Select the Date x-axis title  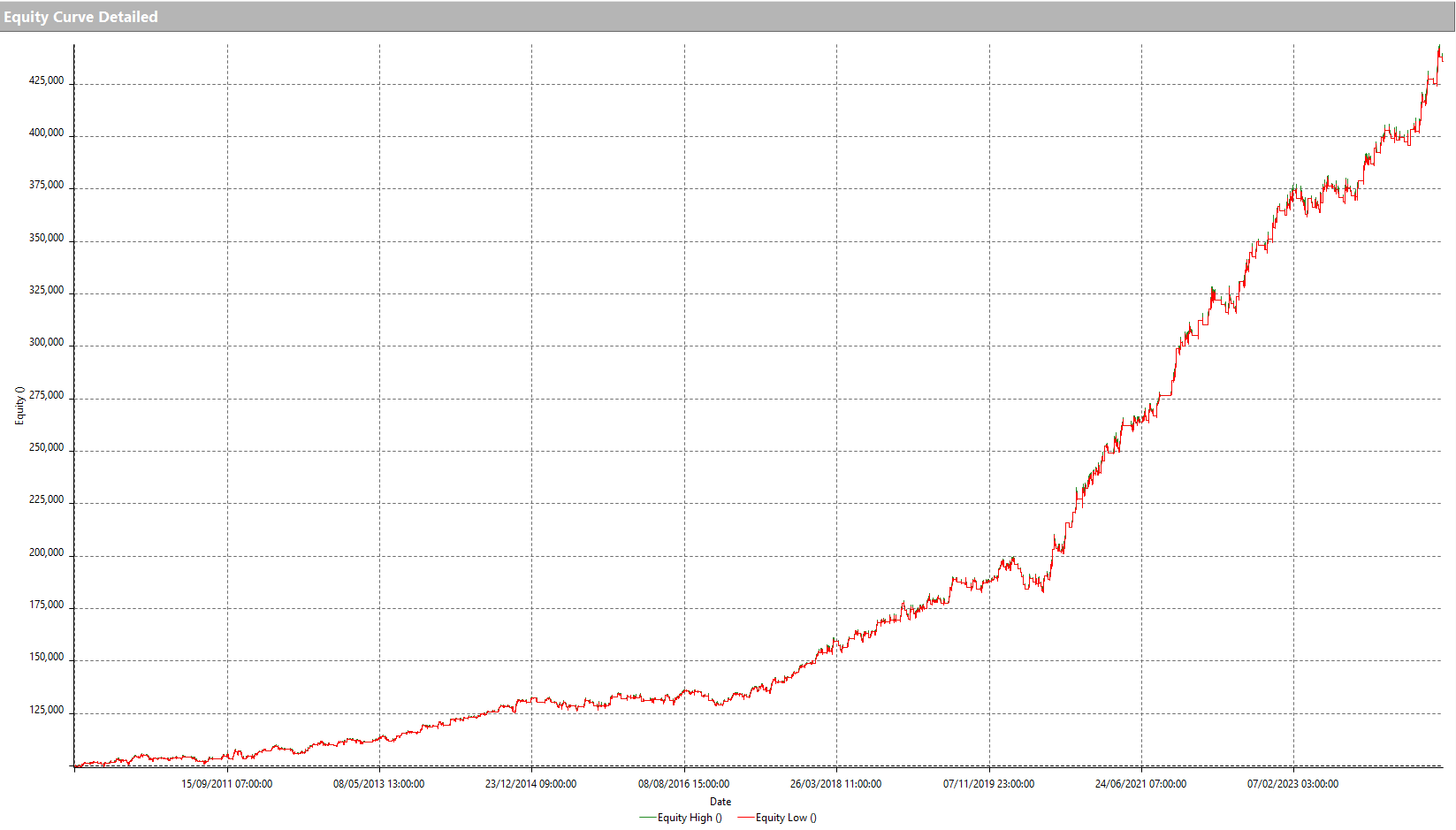tap(720, 802)
